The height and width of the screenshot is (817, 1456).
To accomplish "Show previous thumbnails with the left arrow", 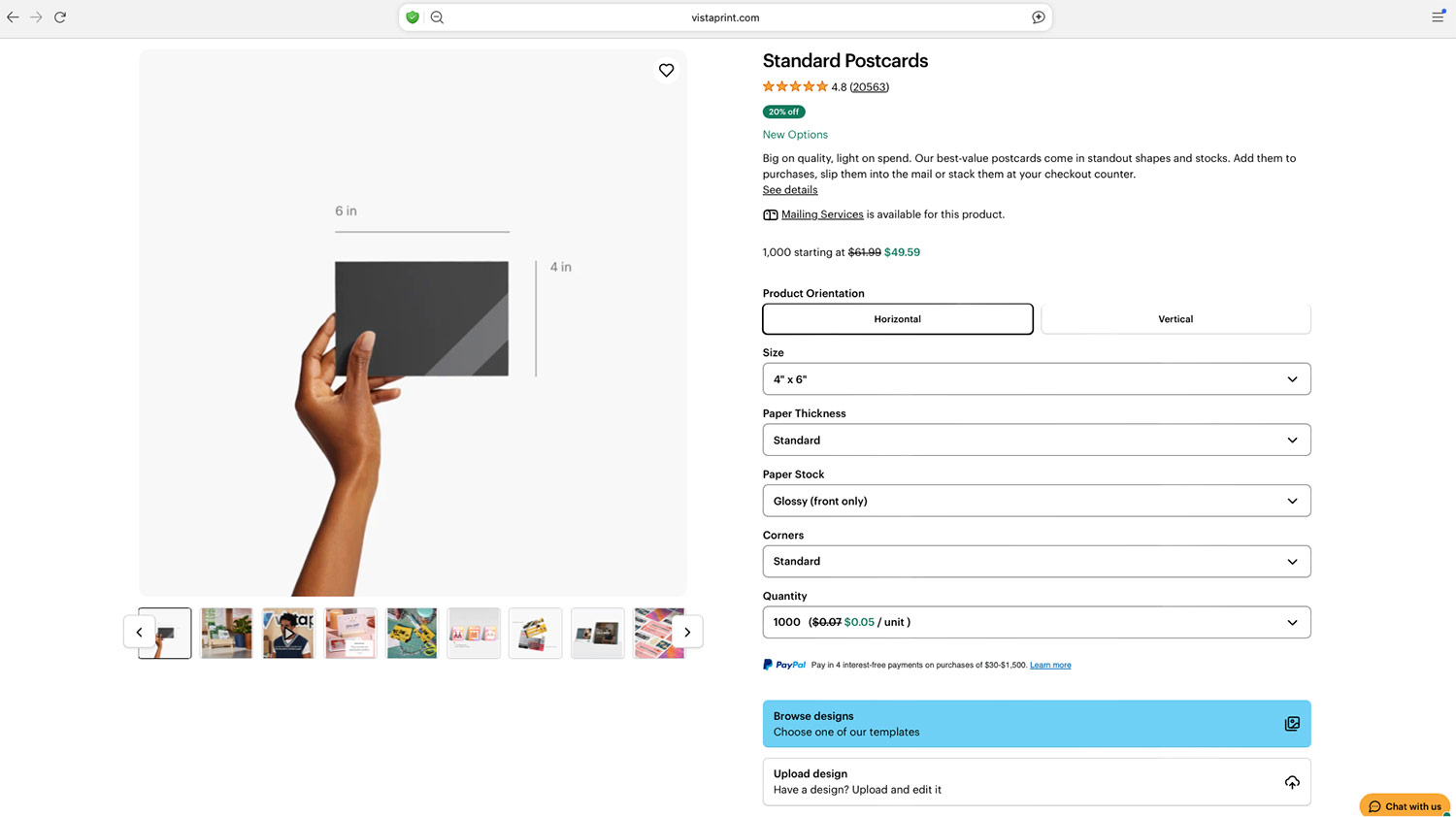I will coord(139,633).
